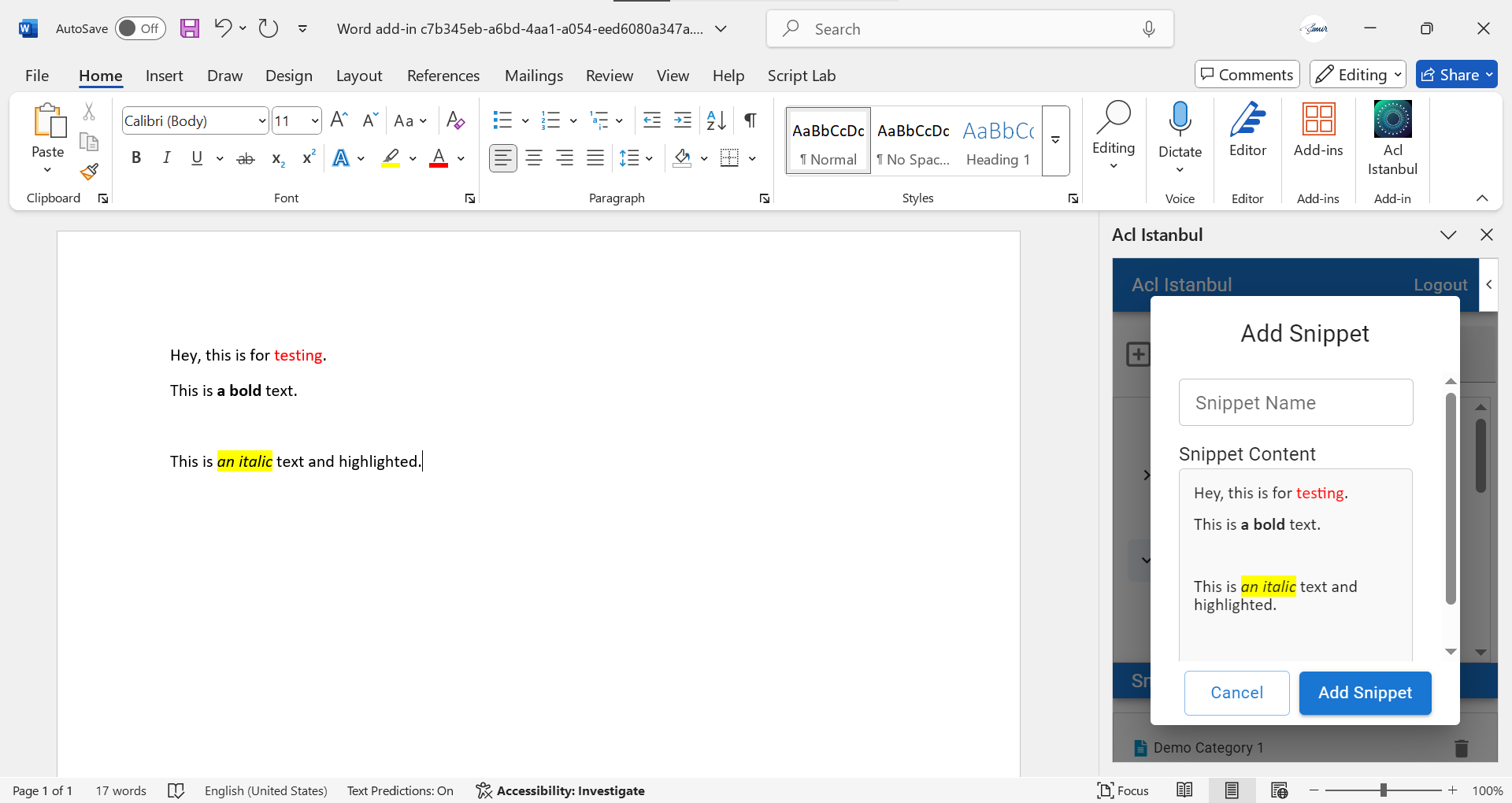Click the Add Snippet button

click(1365, 693)
